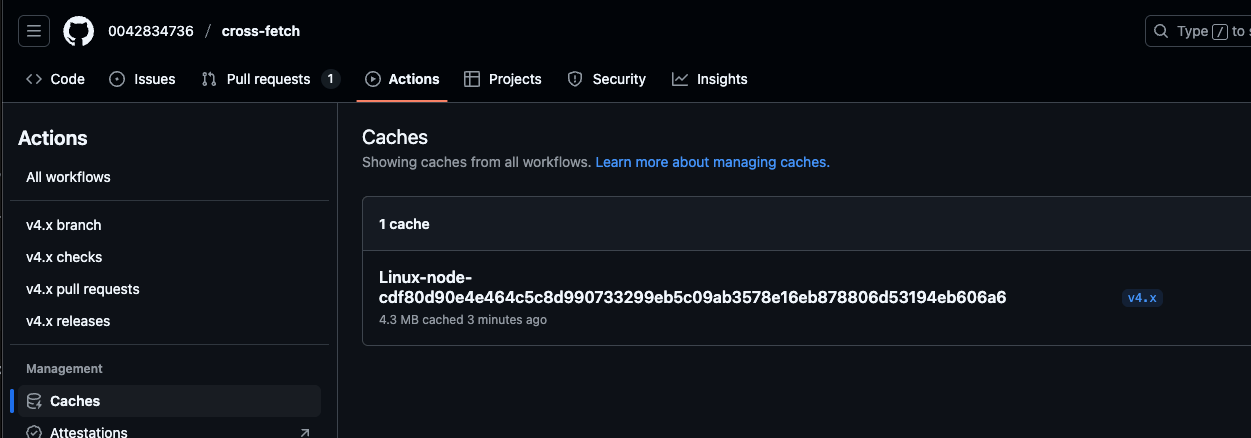Screen dimensions: 1251x438
Task: Open the Projects tab
Action: click(503, 79)
